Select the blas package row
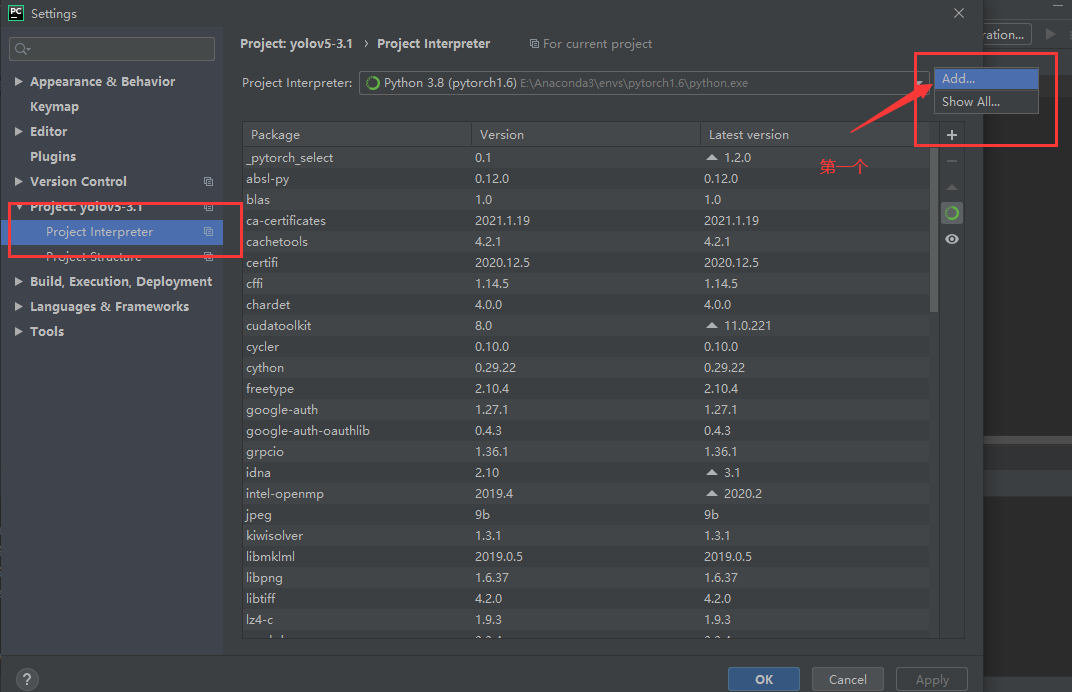 tap(586, 200)
